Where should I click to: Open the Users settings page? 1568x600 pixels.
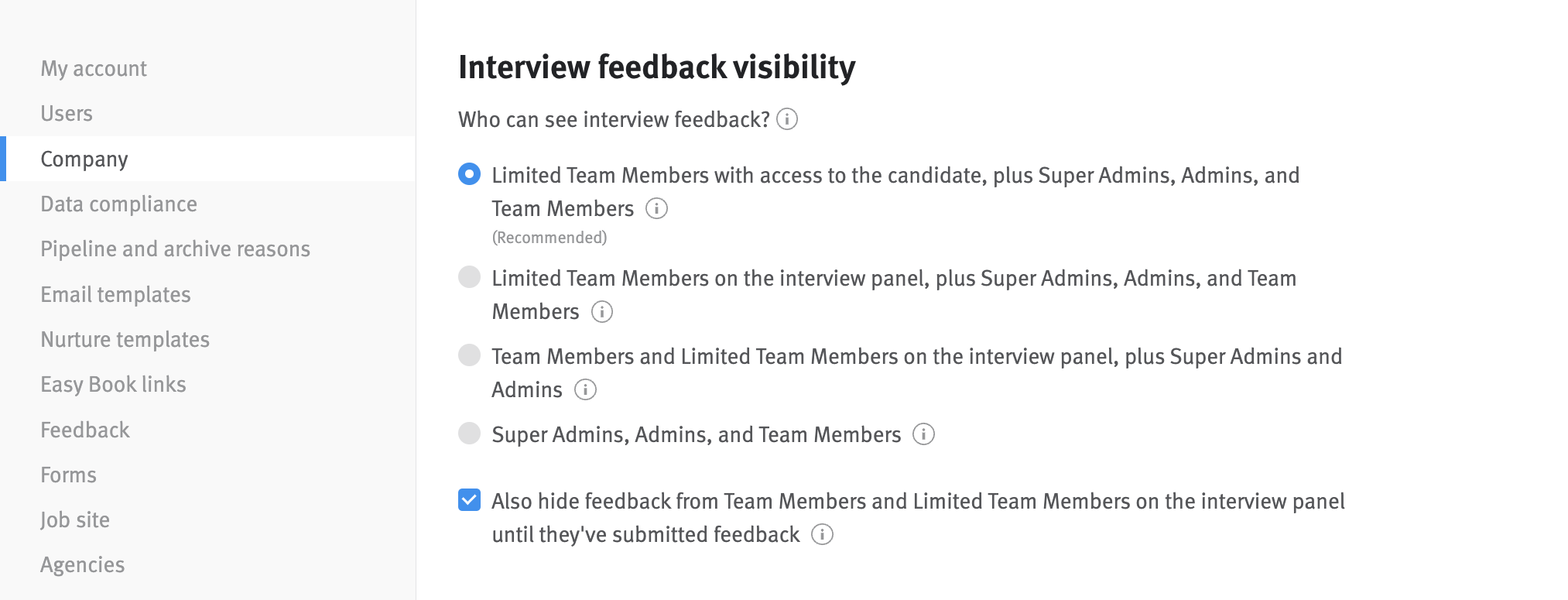[67, 113]
